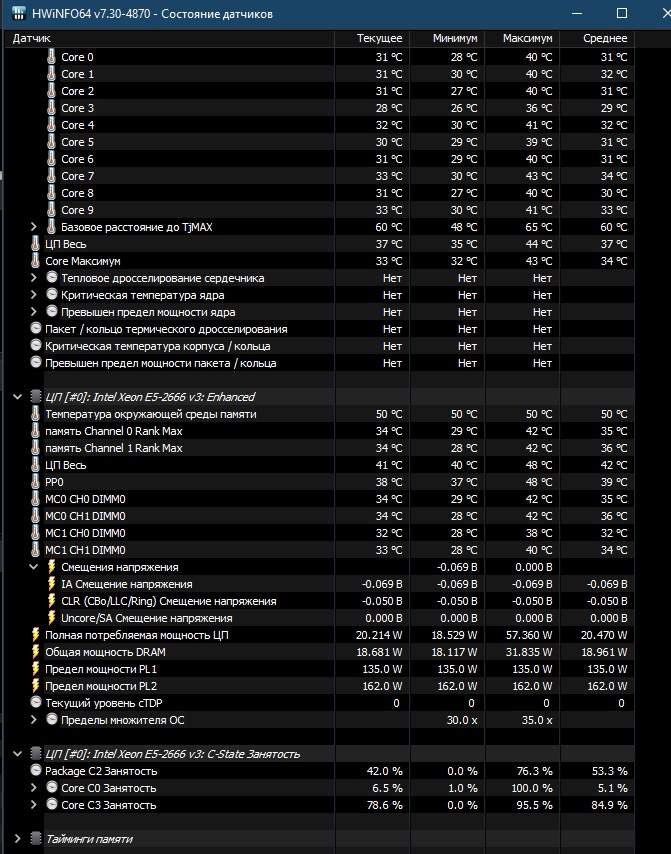Click the Минимум column header
Screen dimensions: 671x854
447,38
